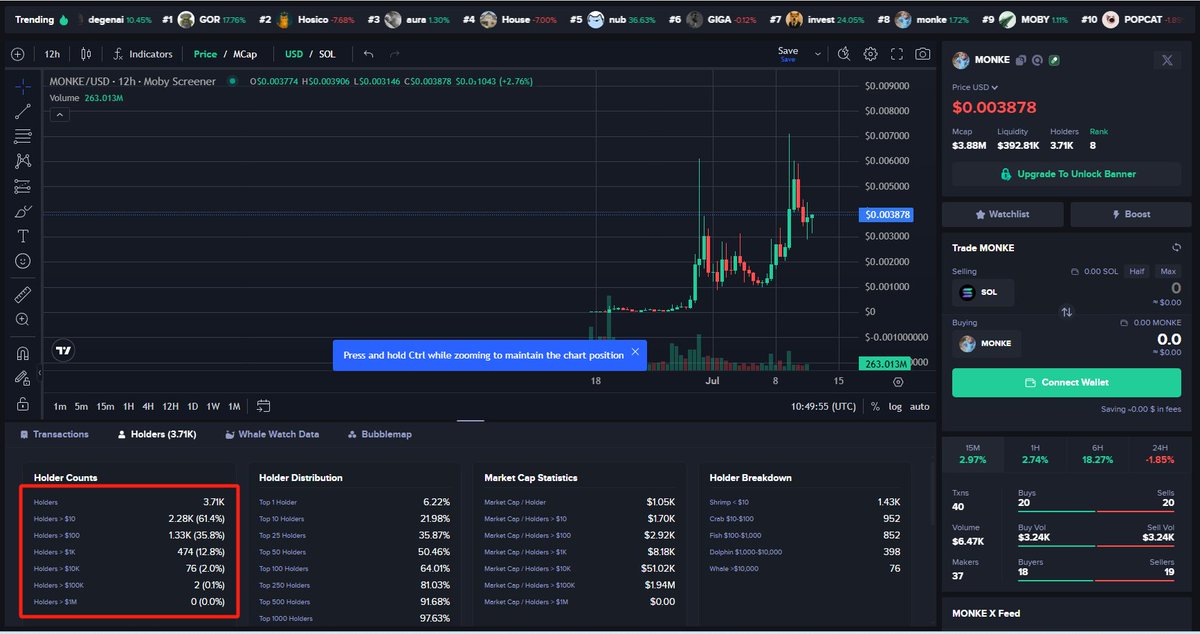Open price axis settings gear
This screenshot has width=1200, height=634.
pos(897,382)
